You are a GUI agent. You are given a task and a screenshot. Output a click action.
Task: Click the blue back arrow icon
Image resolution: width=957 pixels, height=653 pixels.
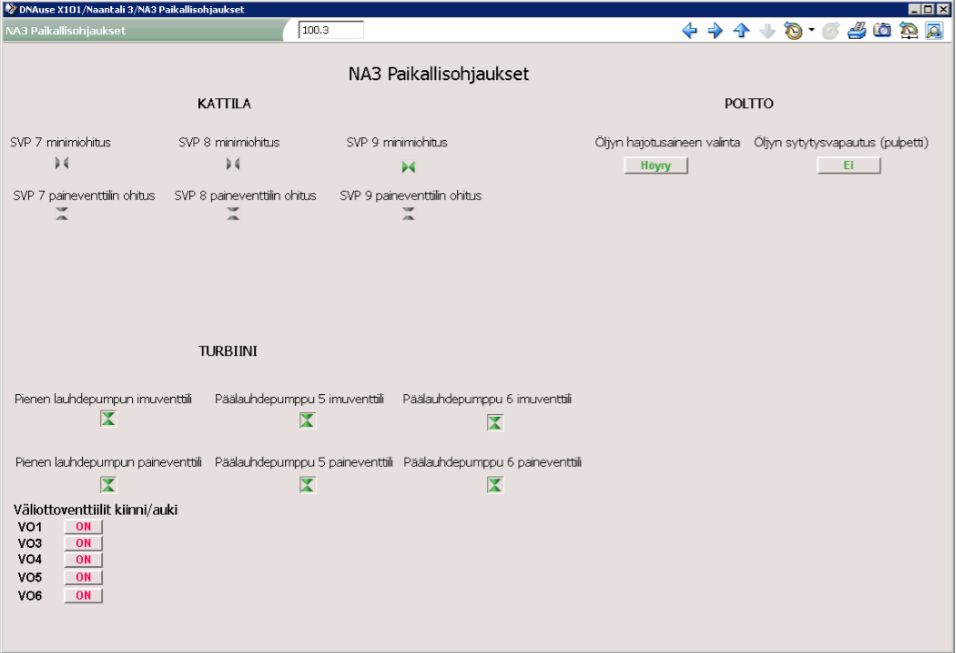(x=690, y=31)
